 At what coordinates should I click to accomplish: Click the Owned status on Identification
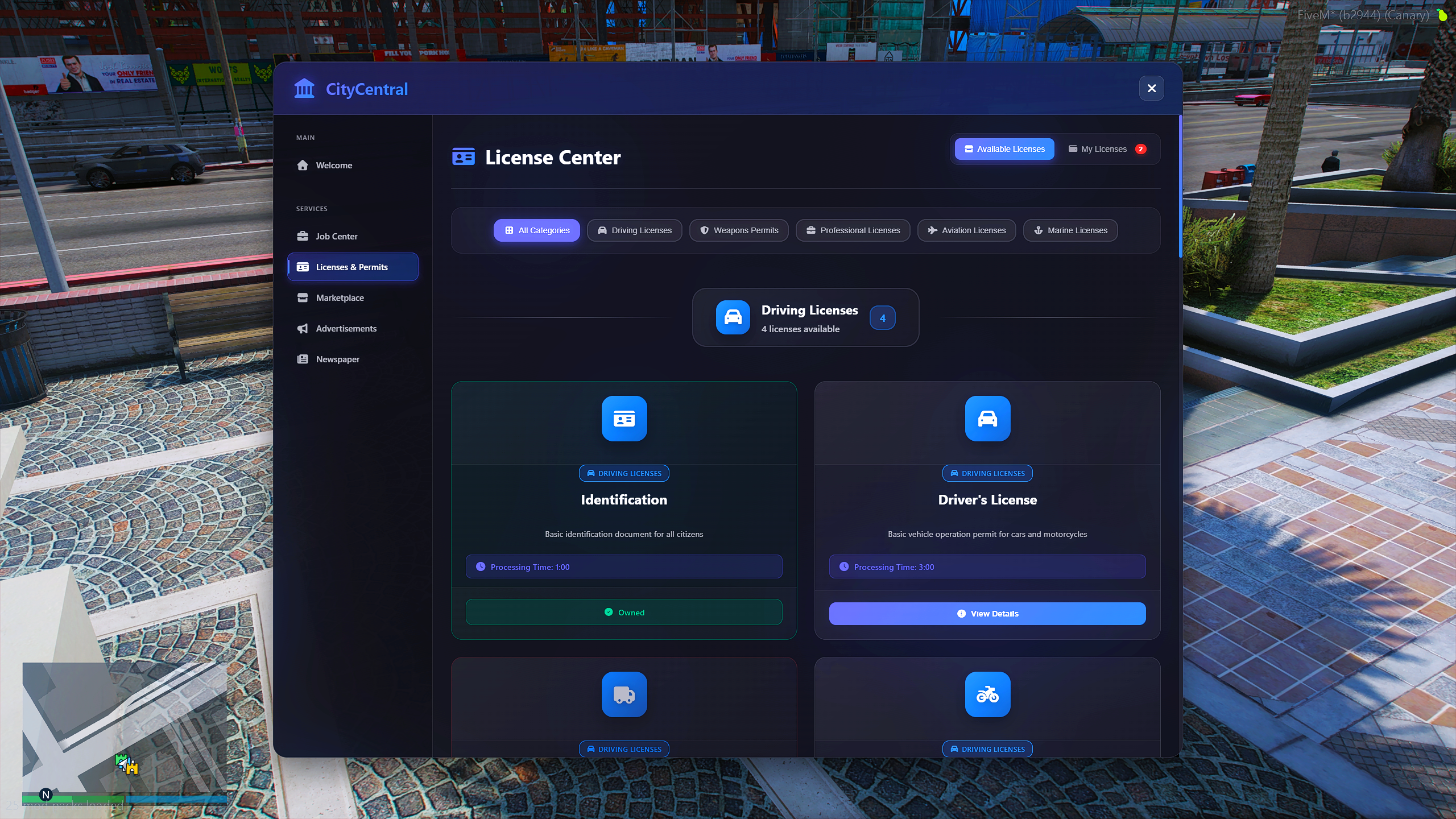point(623,612)
